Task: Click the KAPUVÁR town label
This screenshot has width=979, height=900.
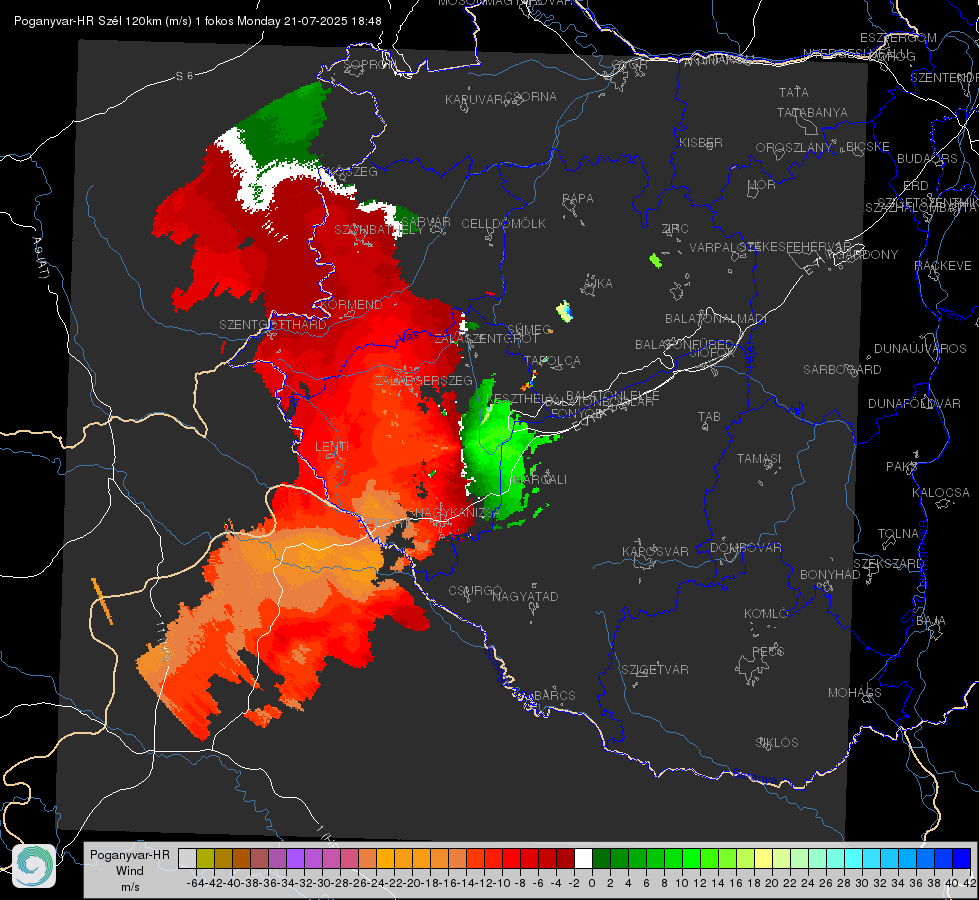Action: (475, 100)
